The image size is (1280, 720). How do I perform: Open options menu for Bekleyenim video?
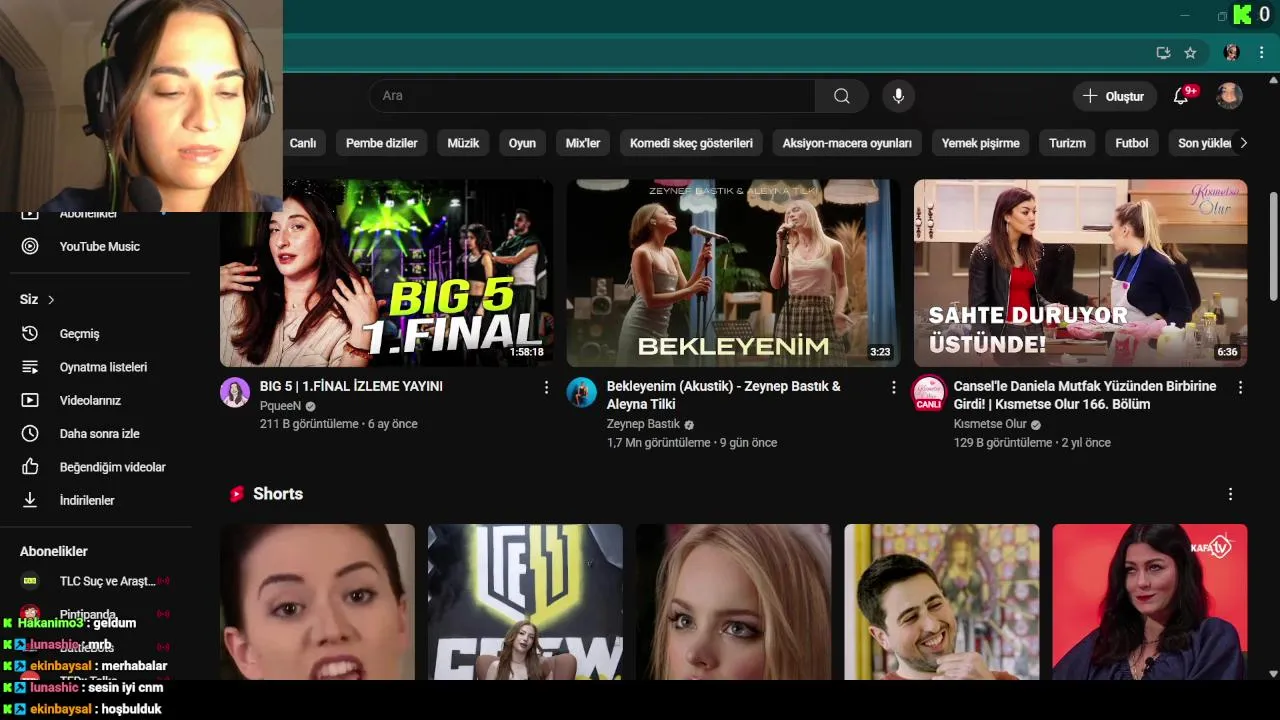(x=893, y=387)
